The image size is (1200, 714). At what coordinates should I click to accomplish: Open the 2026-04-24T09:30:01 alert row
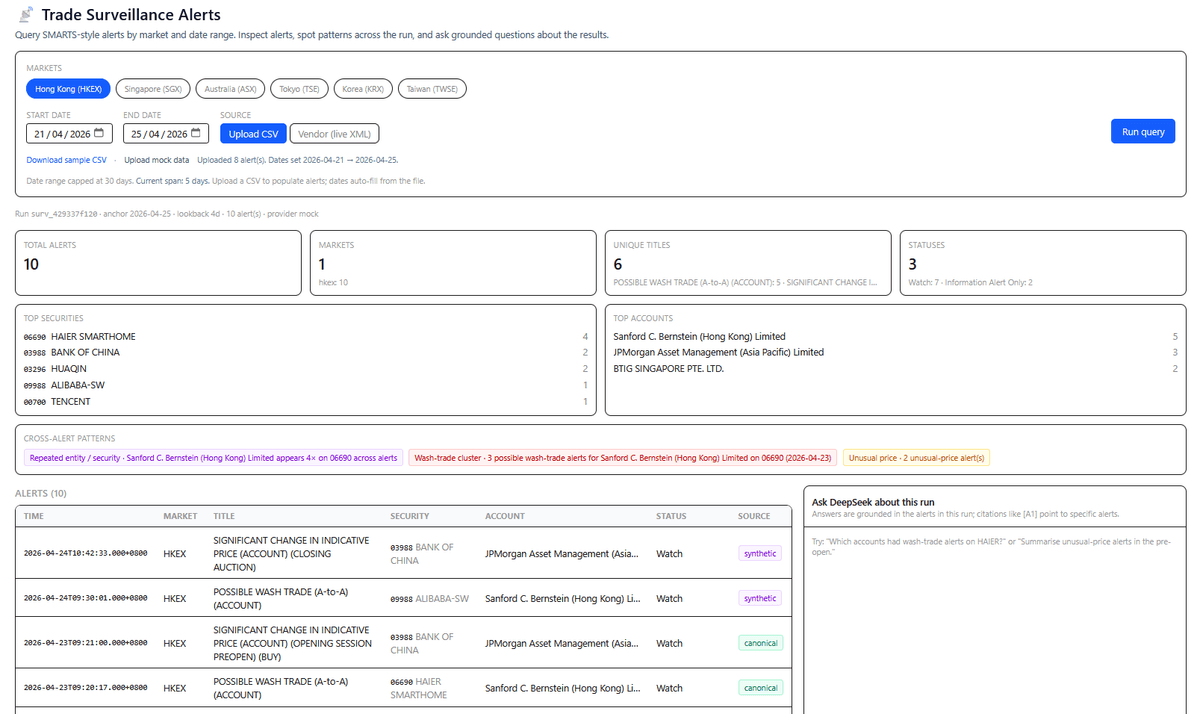tap(405, 598)
